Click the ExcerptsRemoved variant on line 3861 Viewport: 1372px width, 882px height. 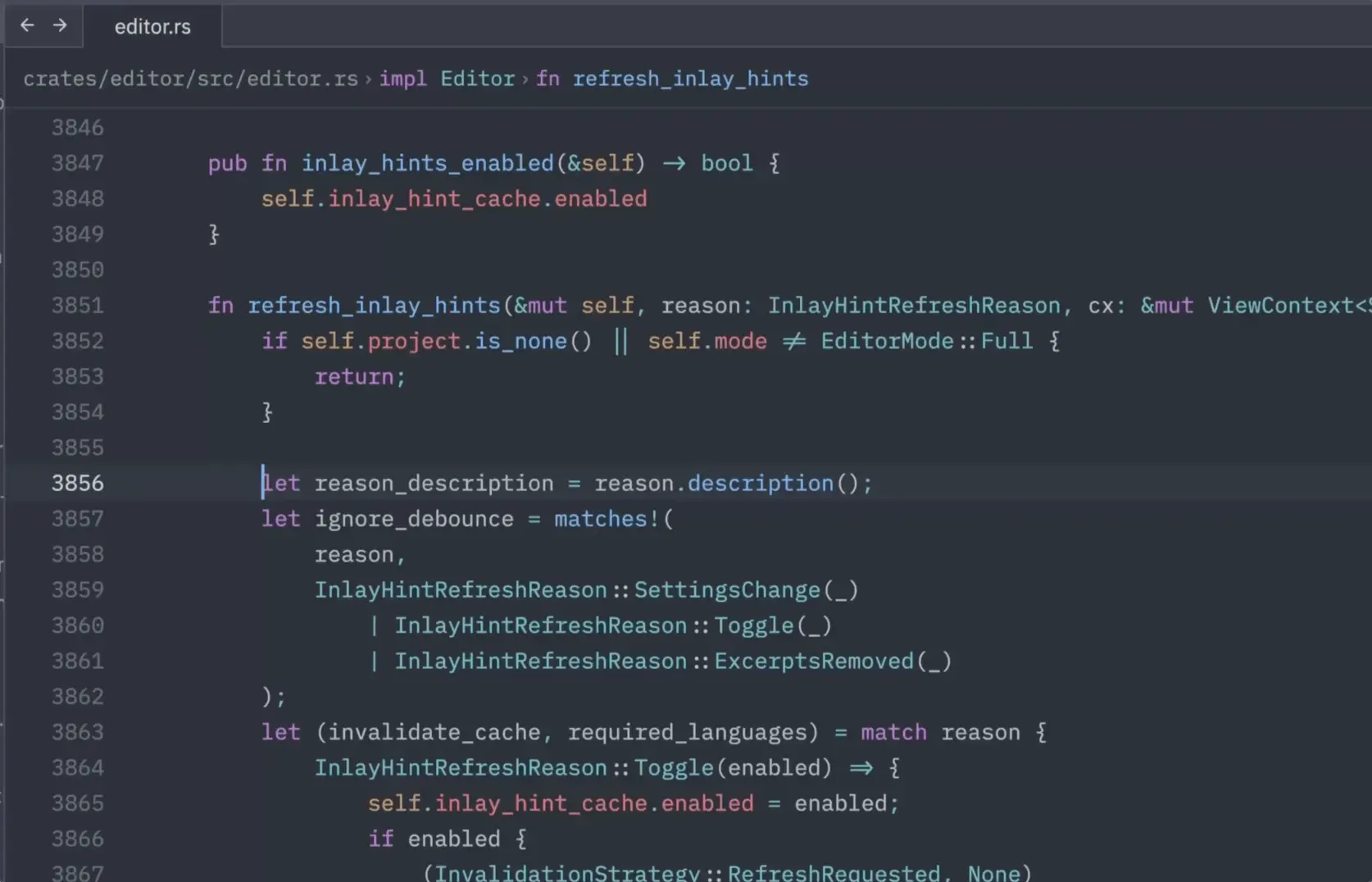tap(814, 661)
